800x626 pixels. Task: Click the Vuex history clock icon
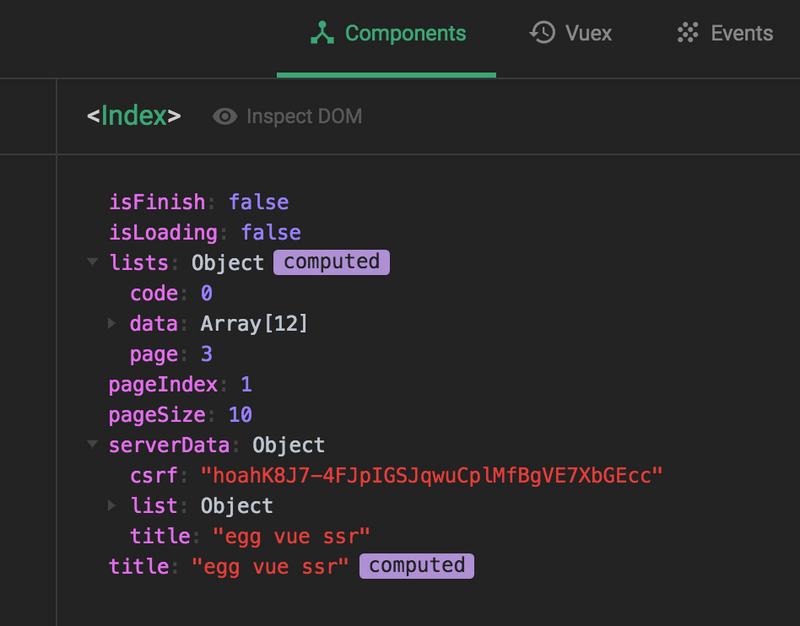pos(542,33)
